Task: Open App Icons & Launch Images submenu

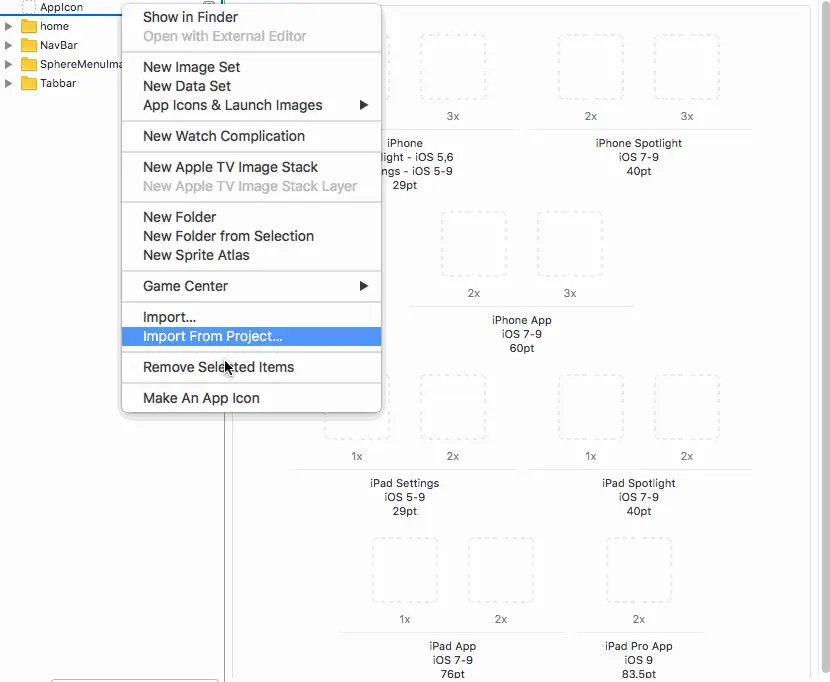Action: click(x=251, y=105)
